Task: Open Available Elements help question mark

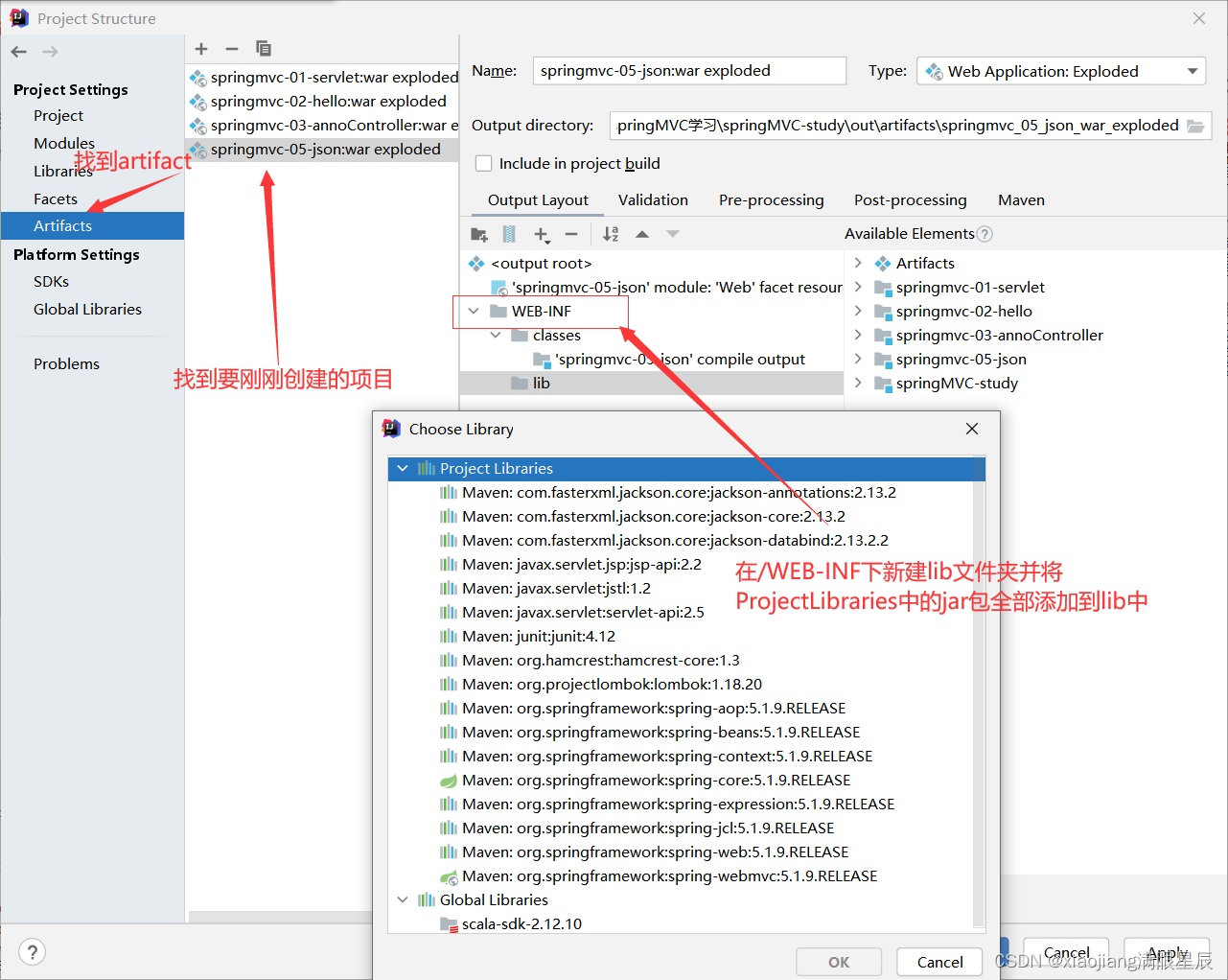Action: [x=985, y=234]
